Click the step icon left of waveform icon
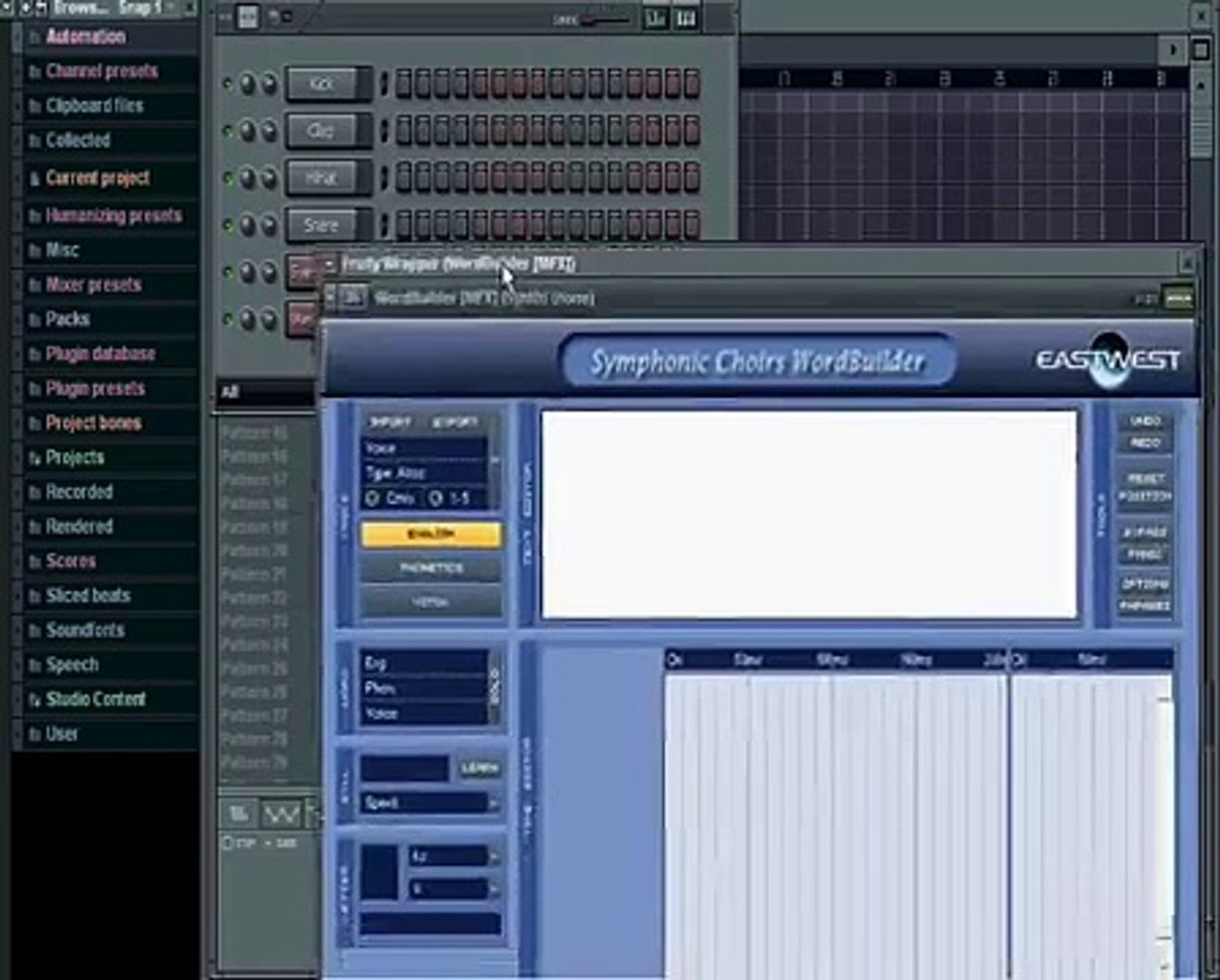Image resolution: width=1220 pixels, height=980 pixels. [240, 814]
